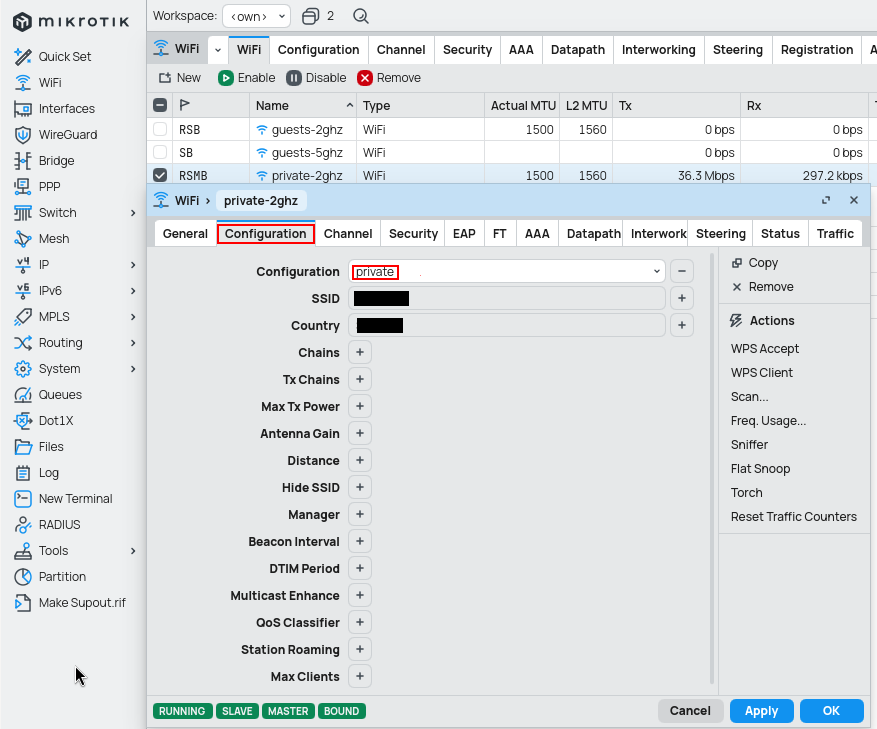Expand the WiFi tab dropdown arrow
The height and width of the screenshot is (729, 877).
coord(218,50)
